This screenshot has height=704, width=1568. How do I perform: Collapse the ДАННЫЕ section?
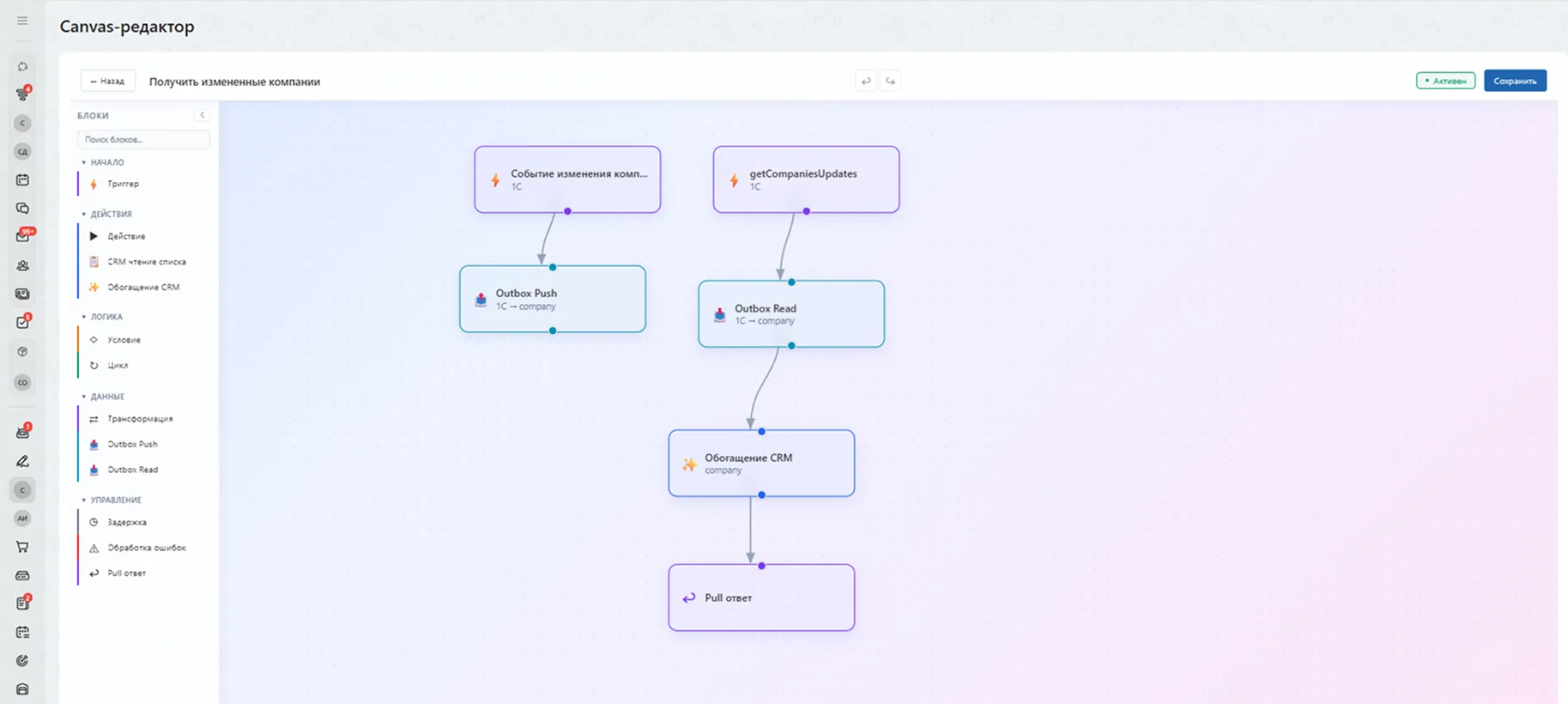pyautogui.click(x=103, y=397)
